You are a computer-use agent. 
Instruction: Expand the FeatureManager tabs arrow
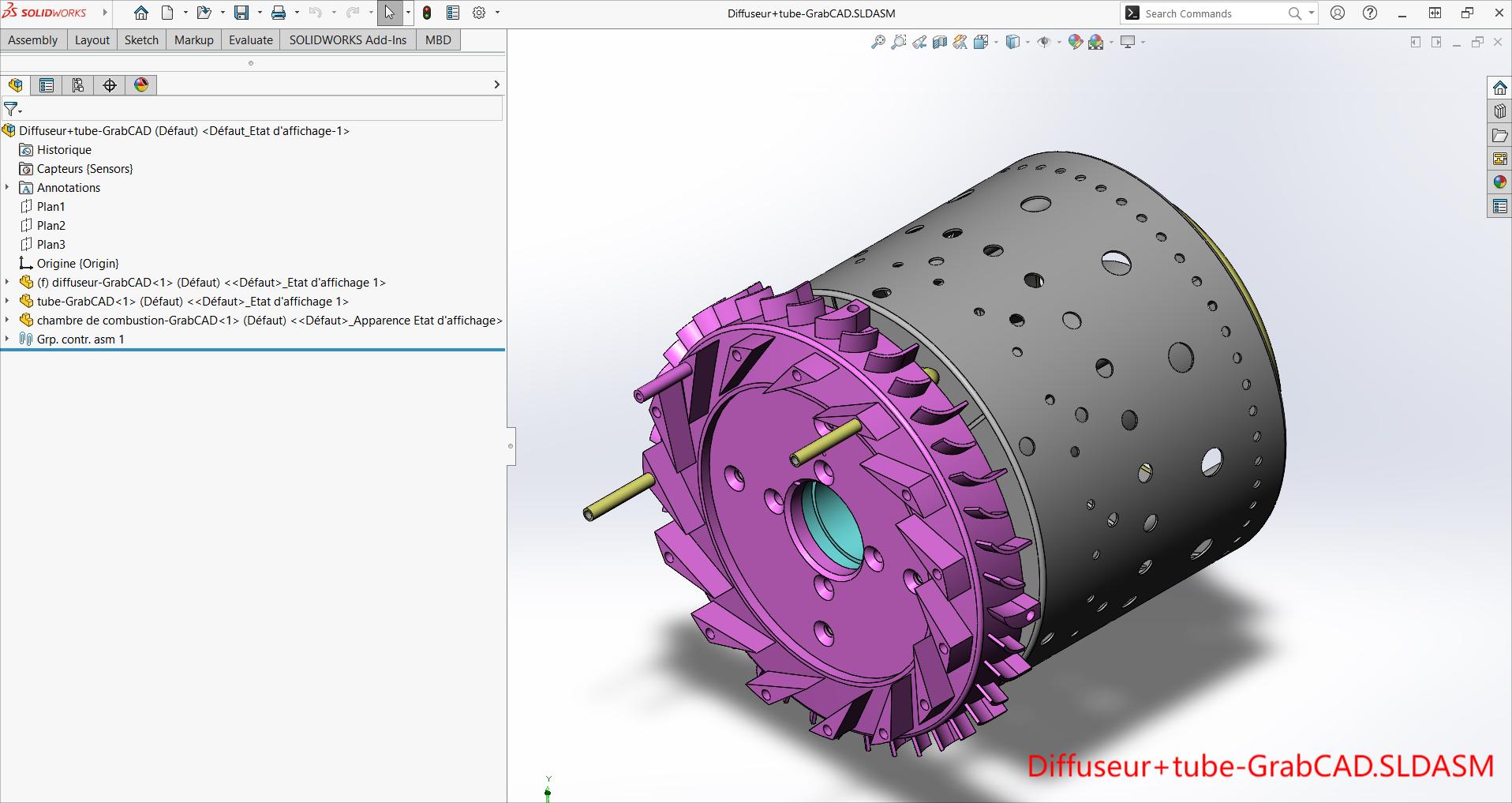pyautogui.click(x=496, y=84)
